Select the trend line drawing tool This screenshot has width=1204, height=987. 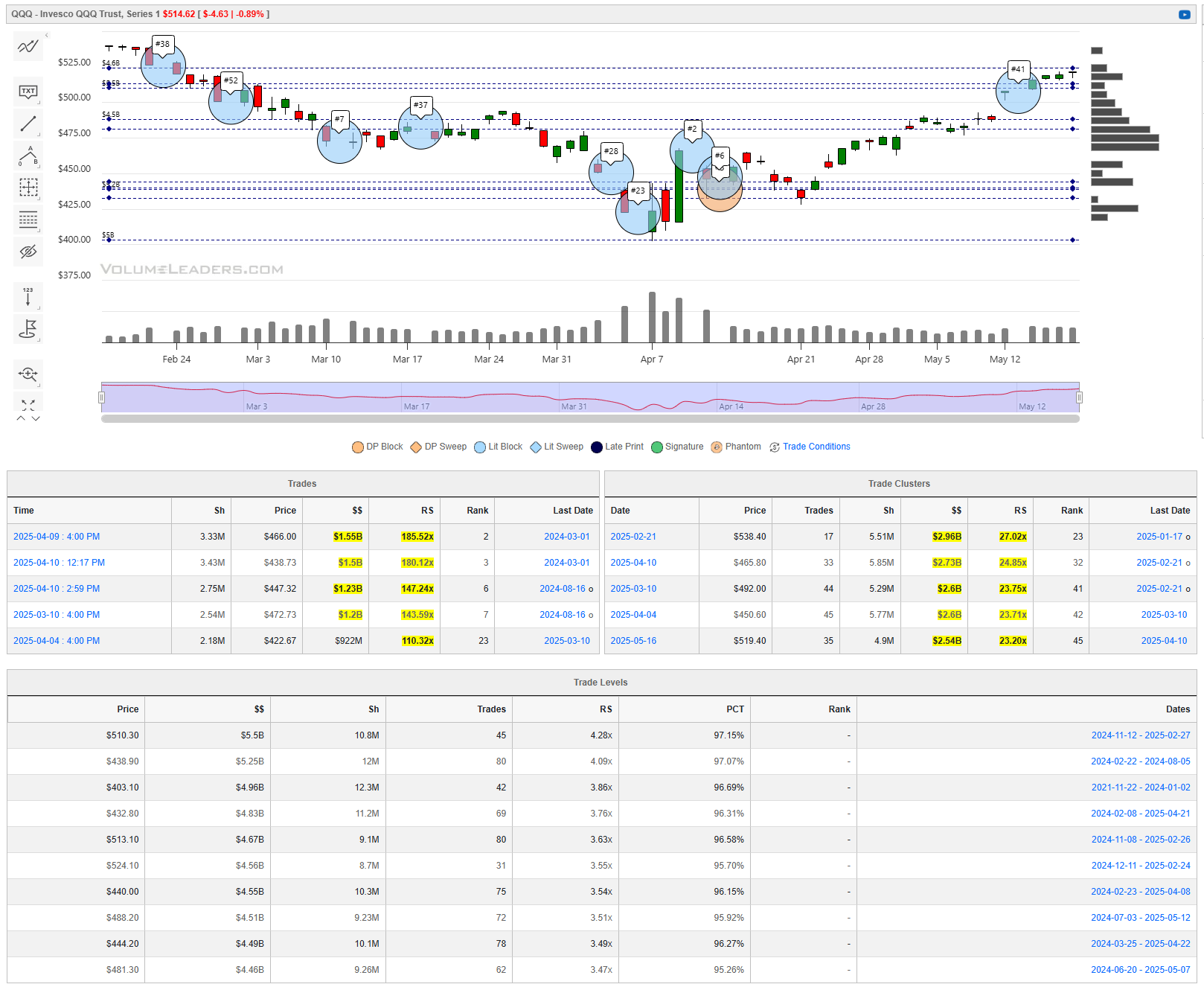coord(28,124)
